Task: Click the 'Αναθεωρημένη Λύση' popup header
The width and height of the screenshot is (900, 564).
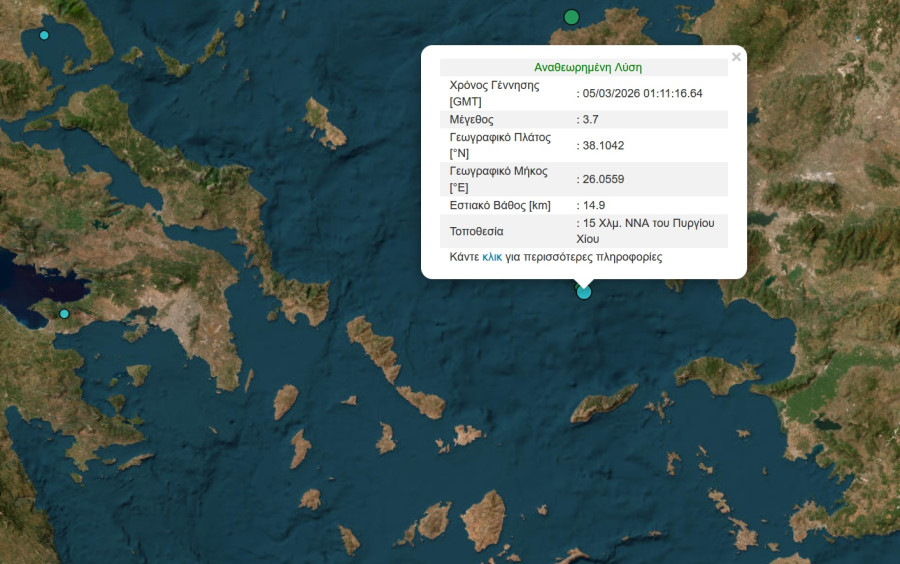Action: click(x=588, y=68)
